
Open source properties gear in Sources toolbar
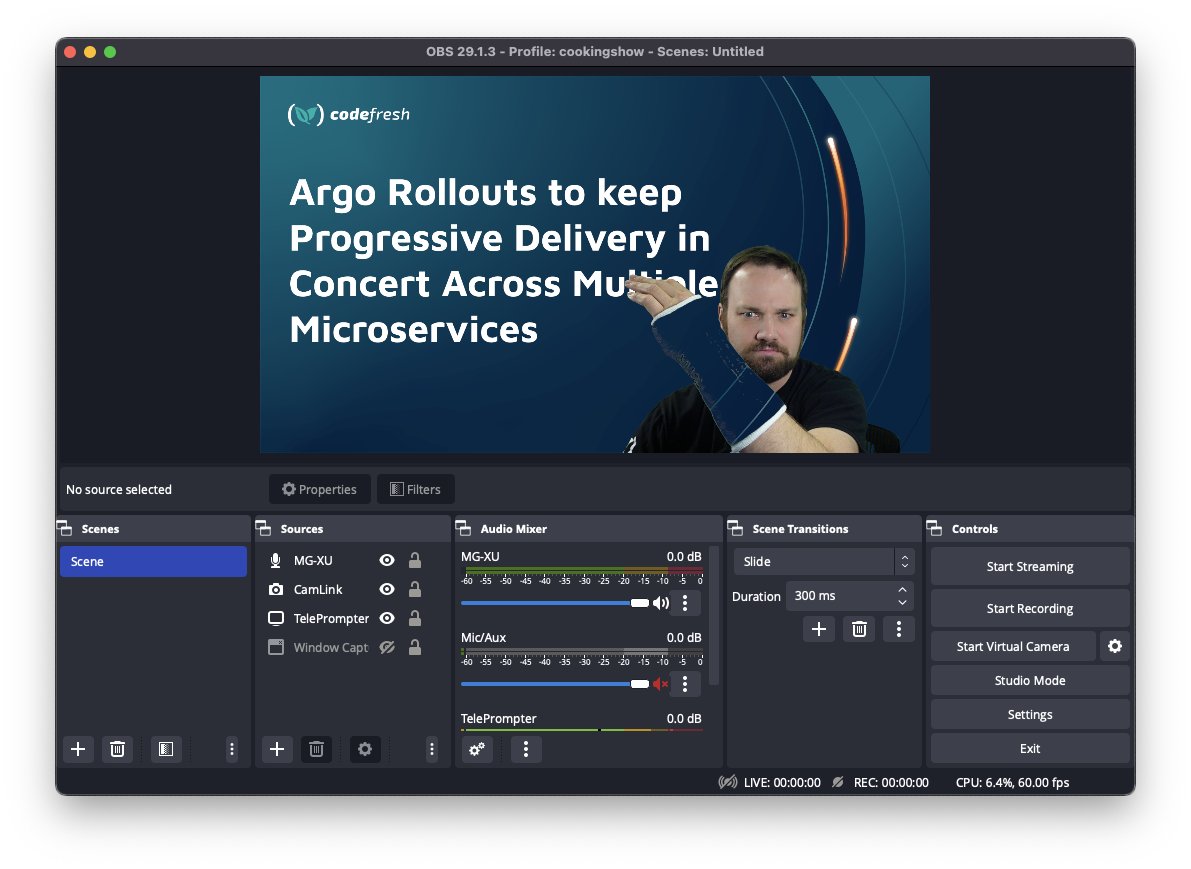pos(365,749)
